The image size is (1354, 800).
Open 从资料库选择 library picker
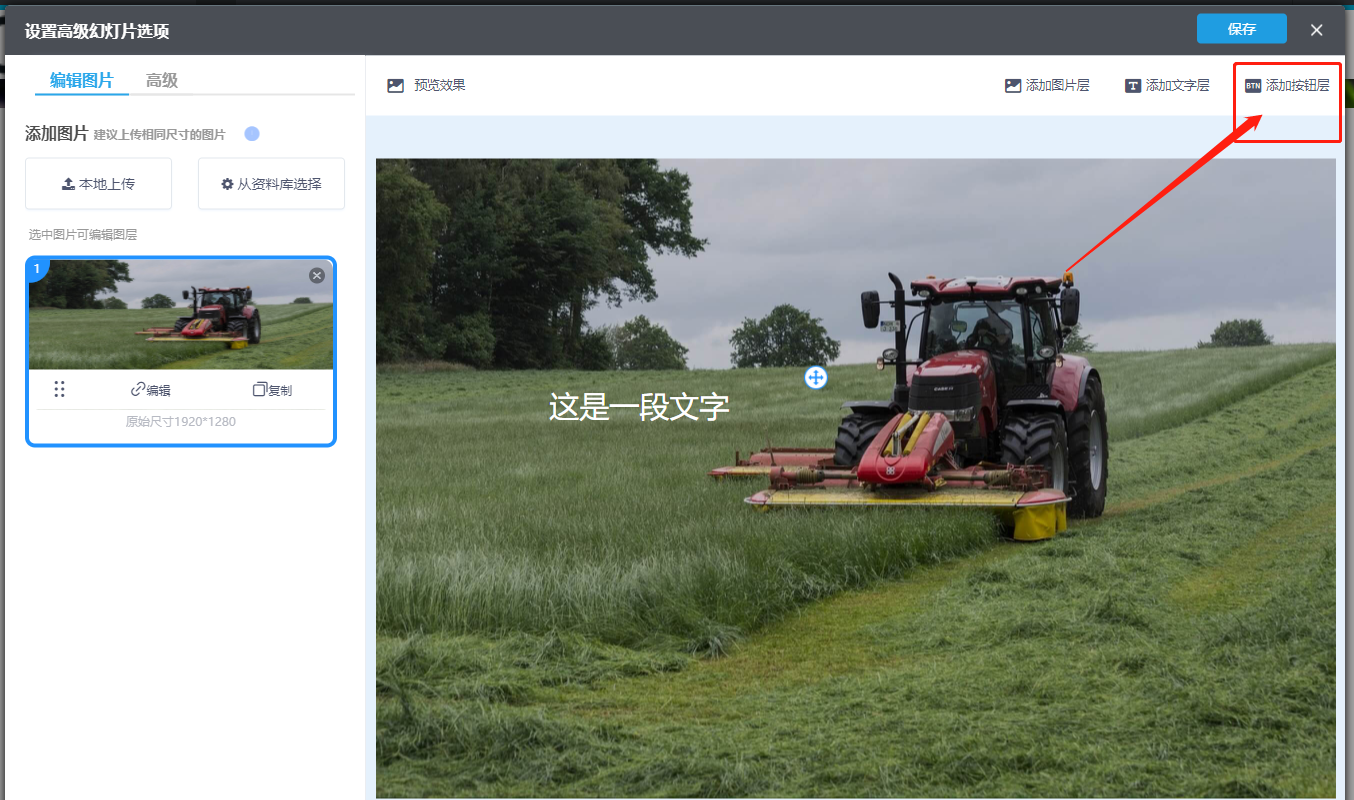[271, 184]
